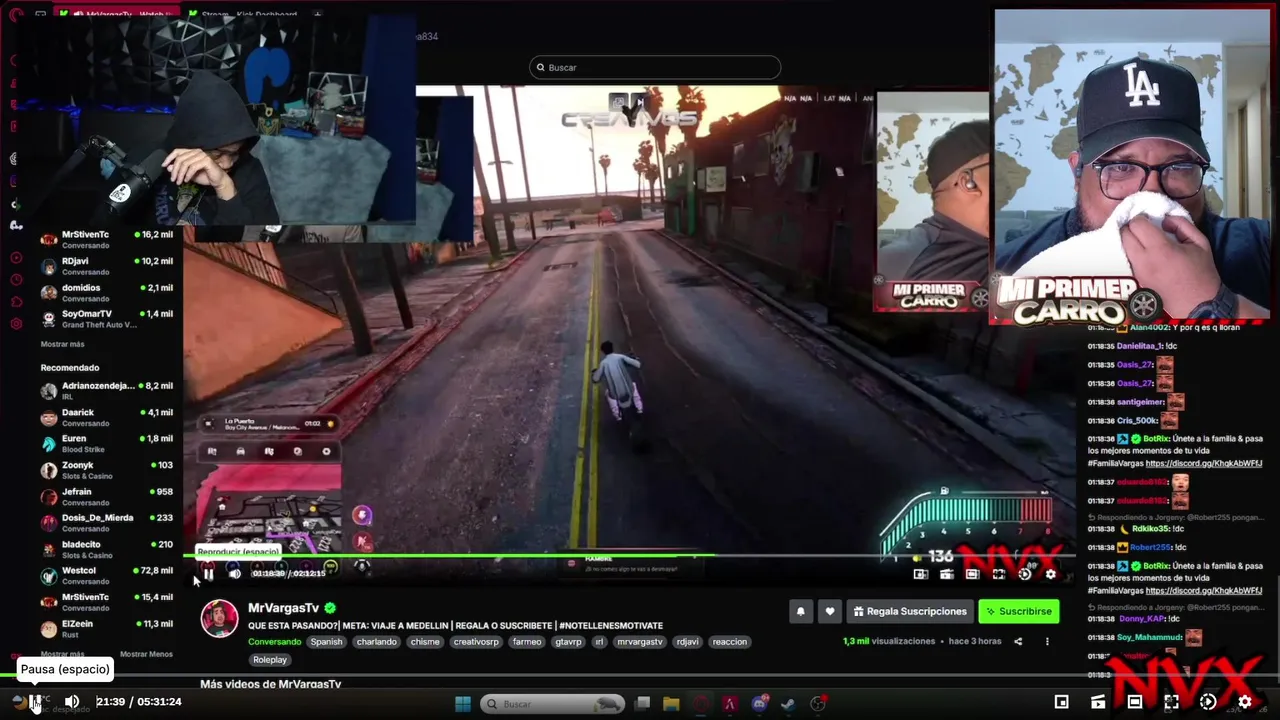Open the embedded video's playback speed icon

1024,574
